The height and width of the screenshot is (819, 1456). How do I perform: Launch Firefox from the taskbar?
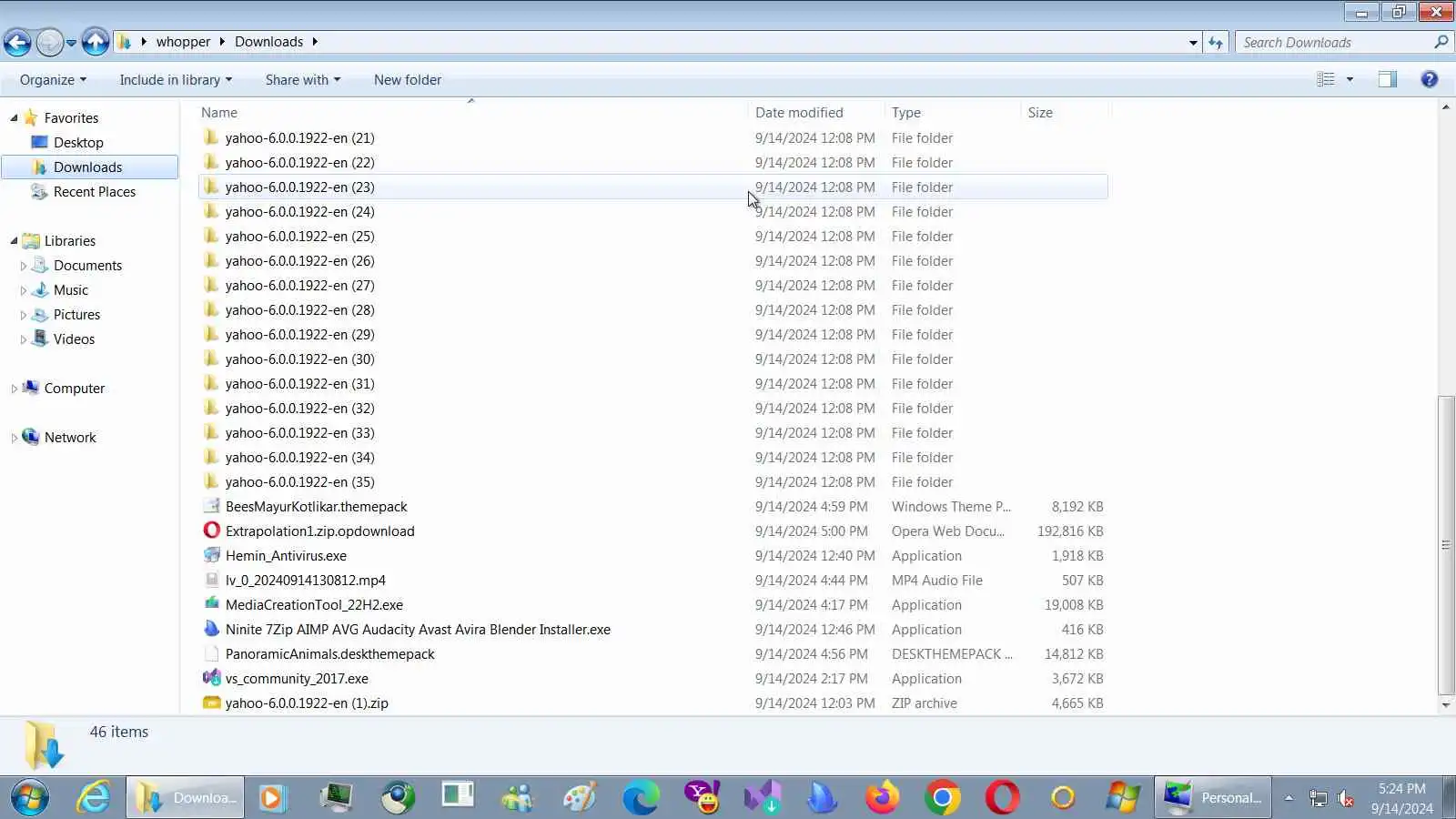[882, 798]
